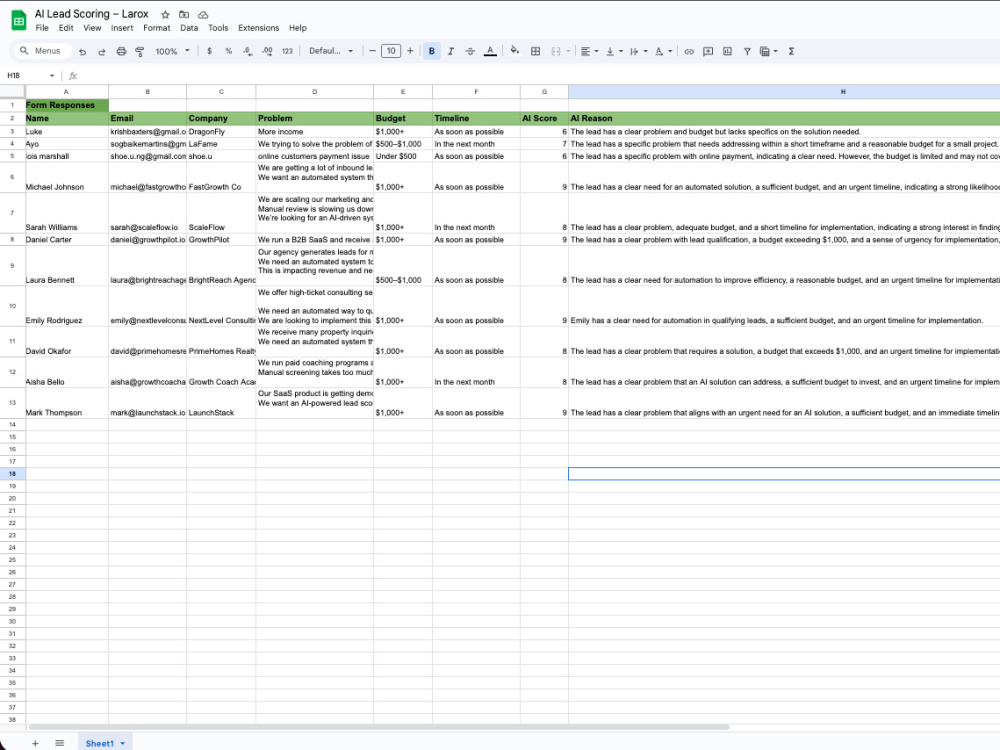The width and height of the screenshot is (1000, 750).
Task: Open the text color picker
Action: pyautogui.click(x=490, y=51)
